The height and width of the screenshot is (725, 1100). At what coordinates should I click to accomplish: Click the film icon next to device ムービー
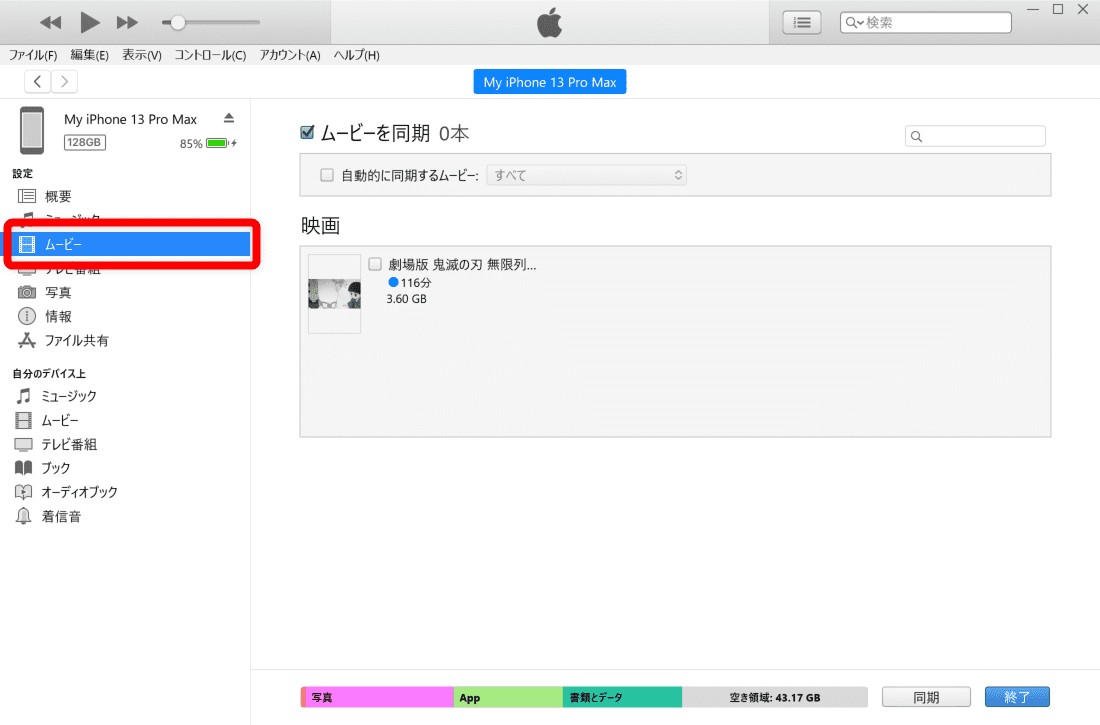click(24, 420)
